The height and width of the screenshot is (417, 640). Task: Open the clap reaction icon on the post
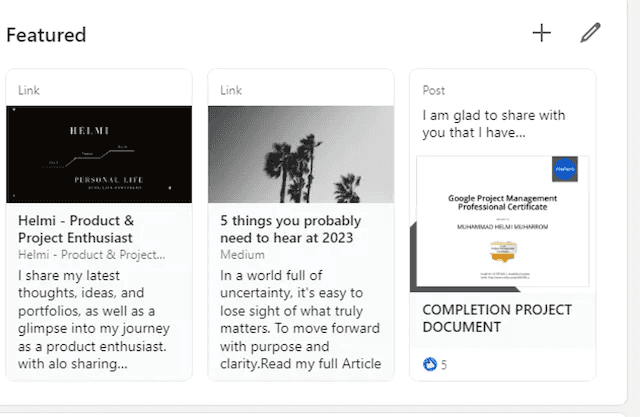coord(429,364)
